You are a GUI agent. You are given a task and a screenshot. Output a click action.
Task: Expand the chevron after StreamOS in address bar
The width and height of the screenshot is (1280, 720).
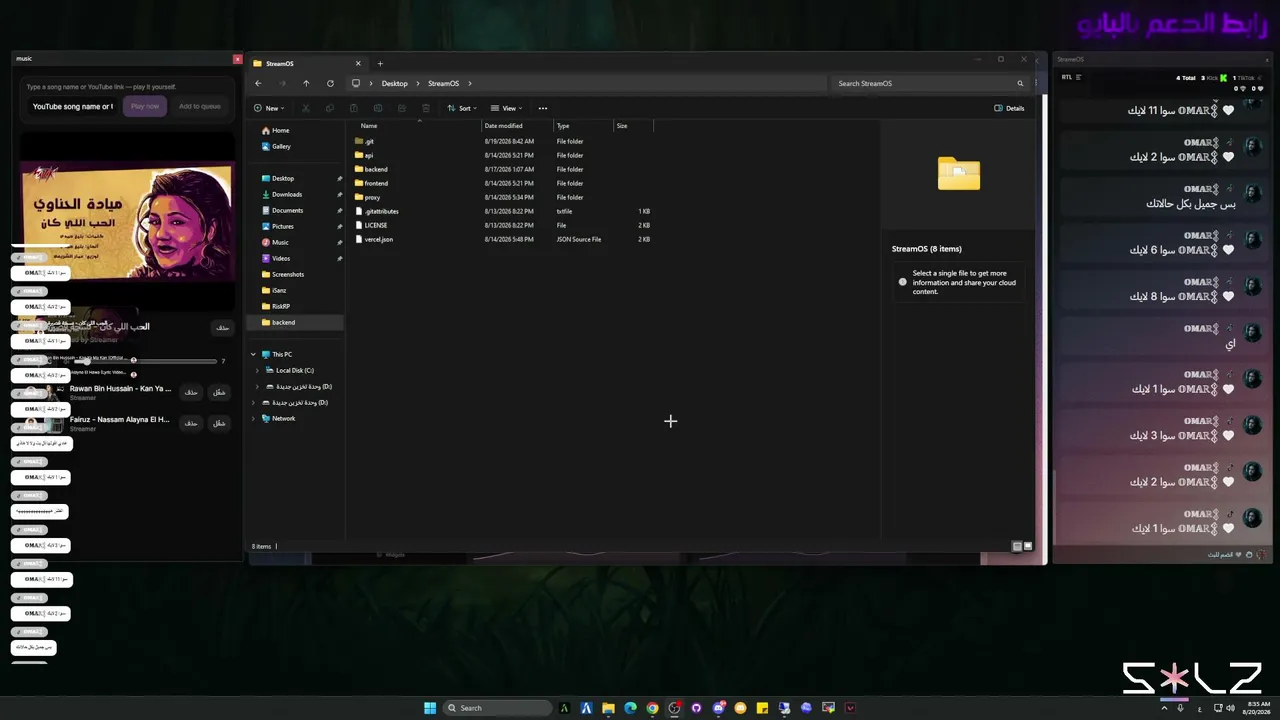[469, 83]
